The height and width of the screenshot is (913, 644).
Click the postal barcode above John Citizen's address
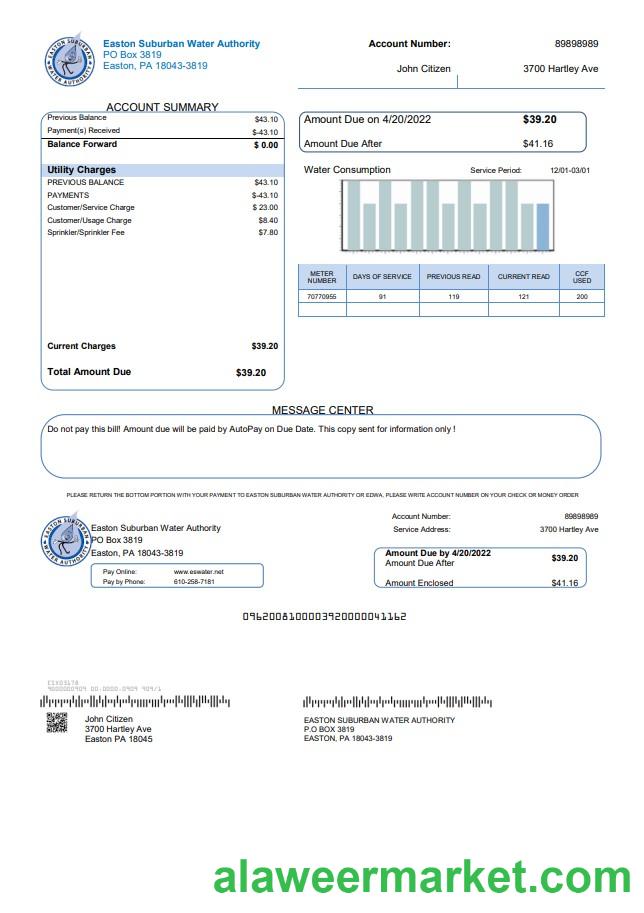(135, 702)
